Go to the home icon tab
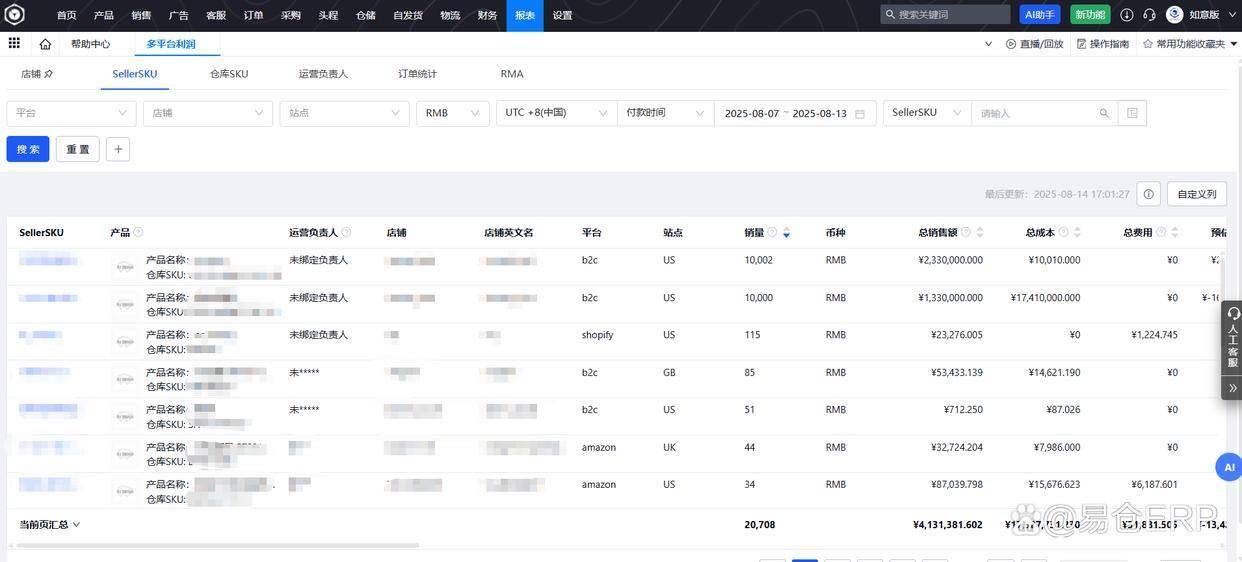This screenshot has width=1242, height=562. tap(45, 44)
